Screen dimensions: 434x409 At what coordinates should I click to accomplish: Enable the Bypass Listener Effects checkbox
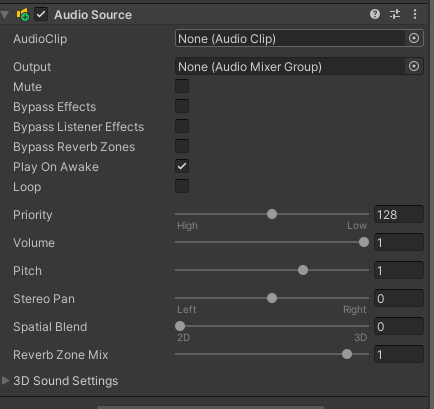tap(182, 126)
